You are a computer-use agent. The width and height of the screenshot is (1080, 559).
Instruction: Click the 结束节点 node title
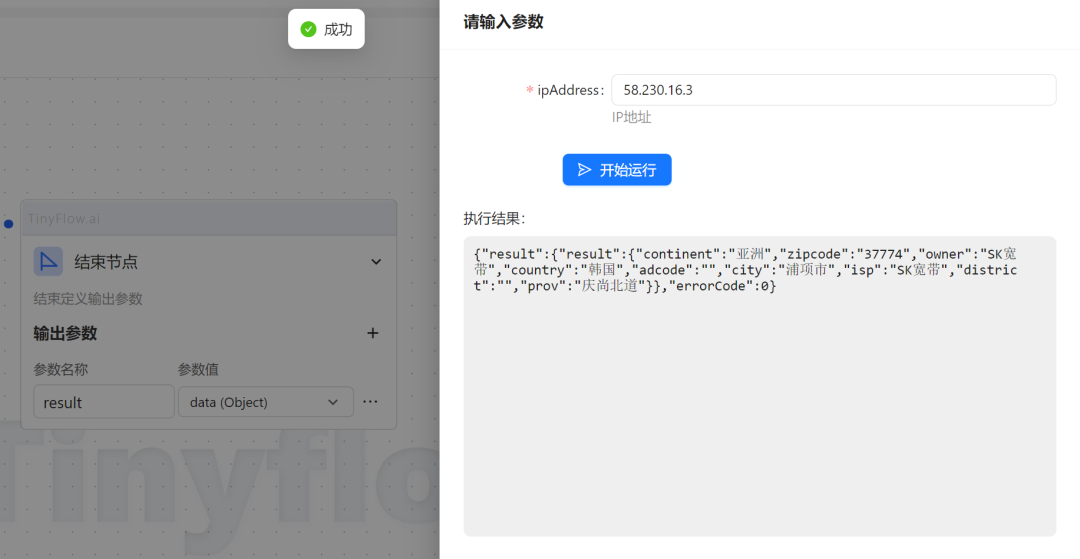(106, 262)
